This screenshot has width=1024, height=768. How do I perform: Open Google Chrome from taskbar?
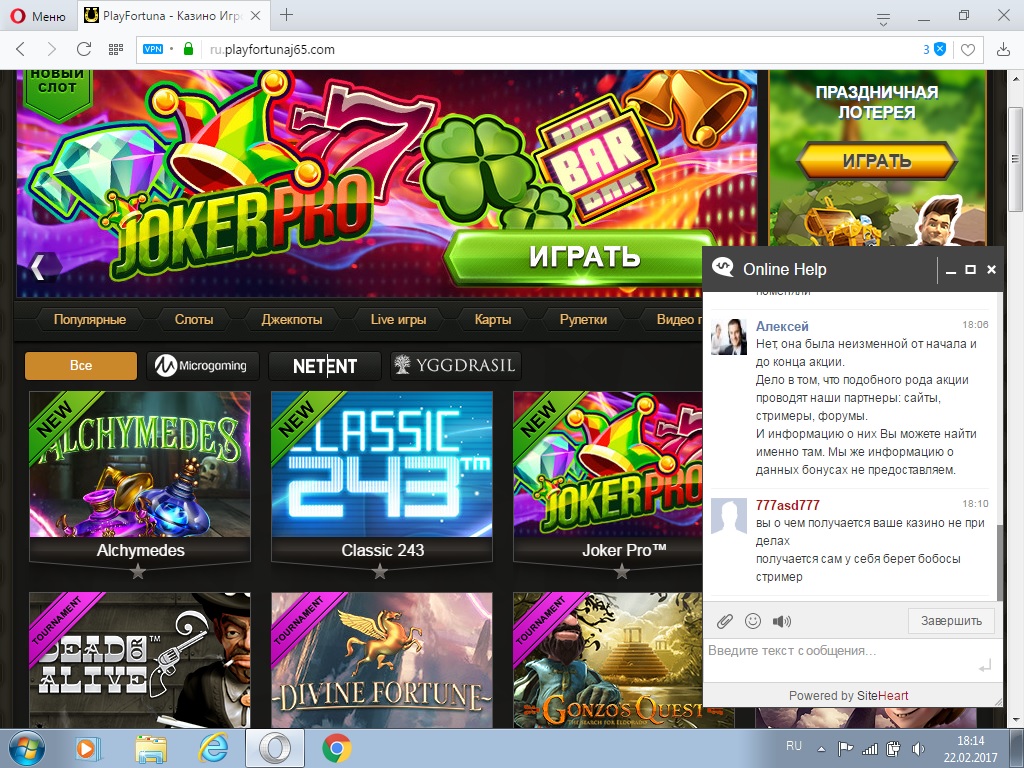pos(337,748)
